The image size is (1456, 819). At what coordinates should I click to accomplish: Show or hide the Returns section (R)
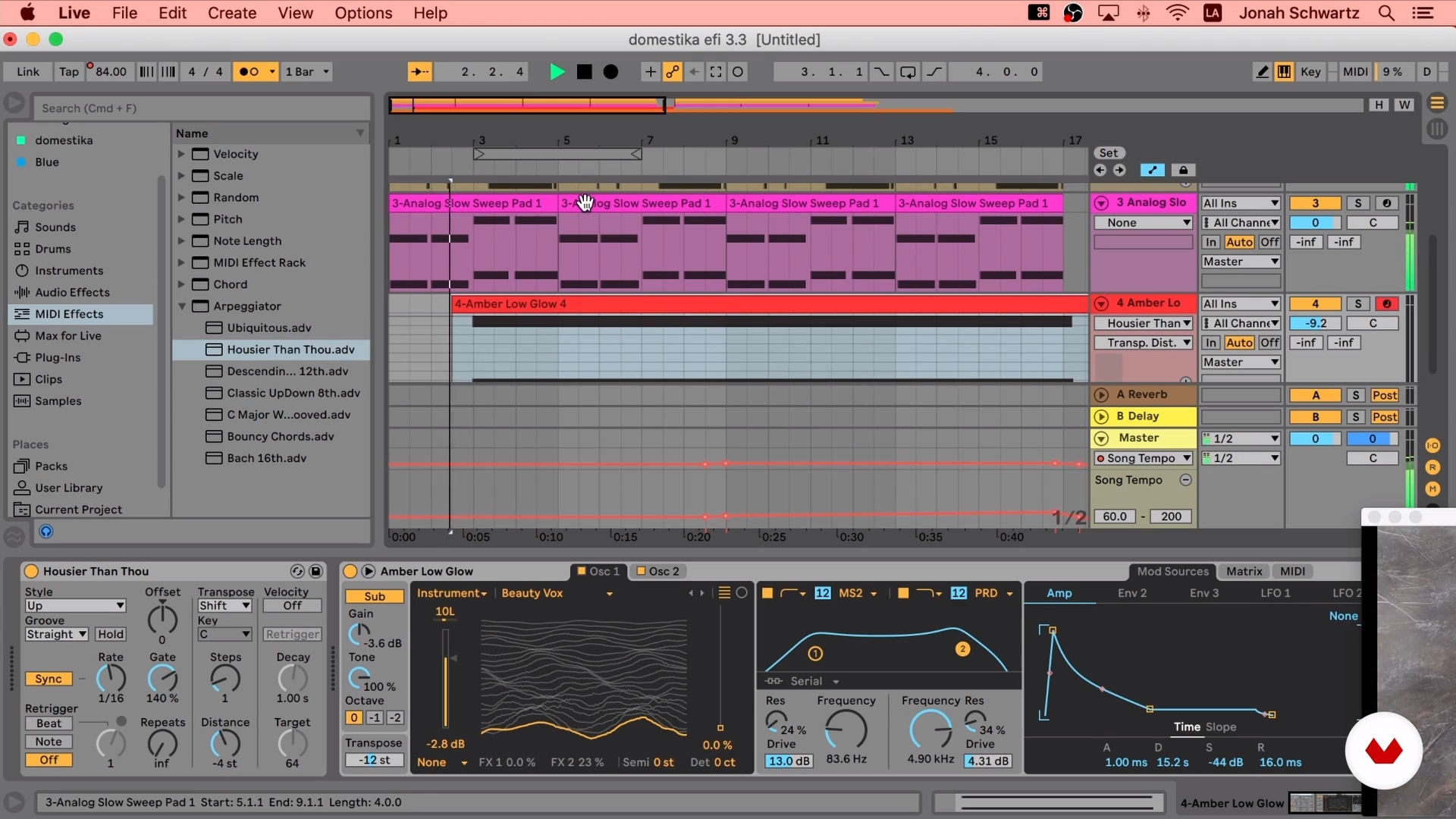1432,468
